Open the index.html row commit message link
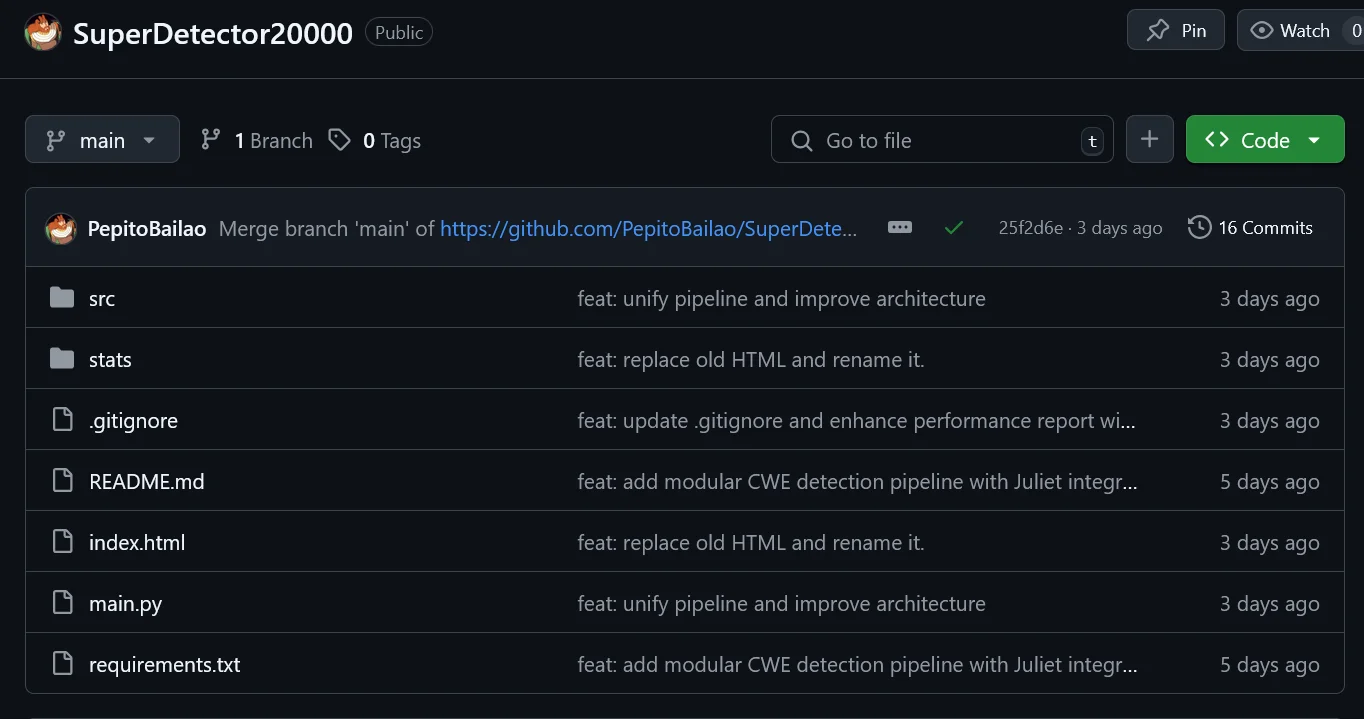Image resolution: width=1364 pixels, height=719 pixels. (751, 543)
